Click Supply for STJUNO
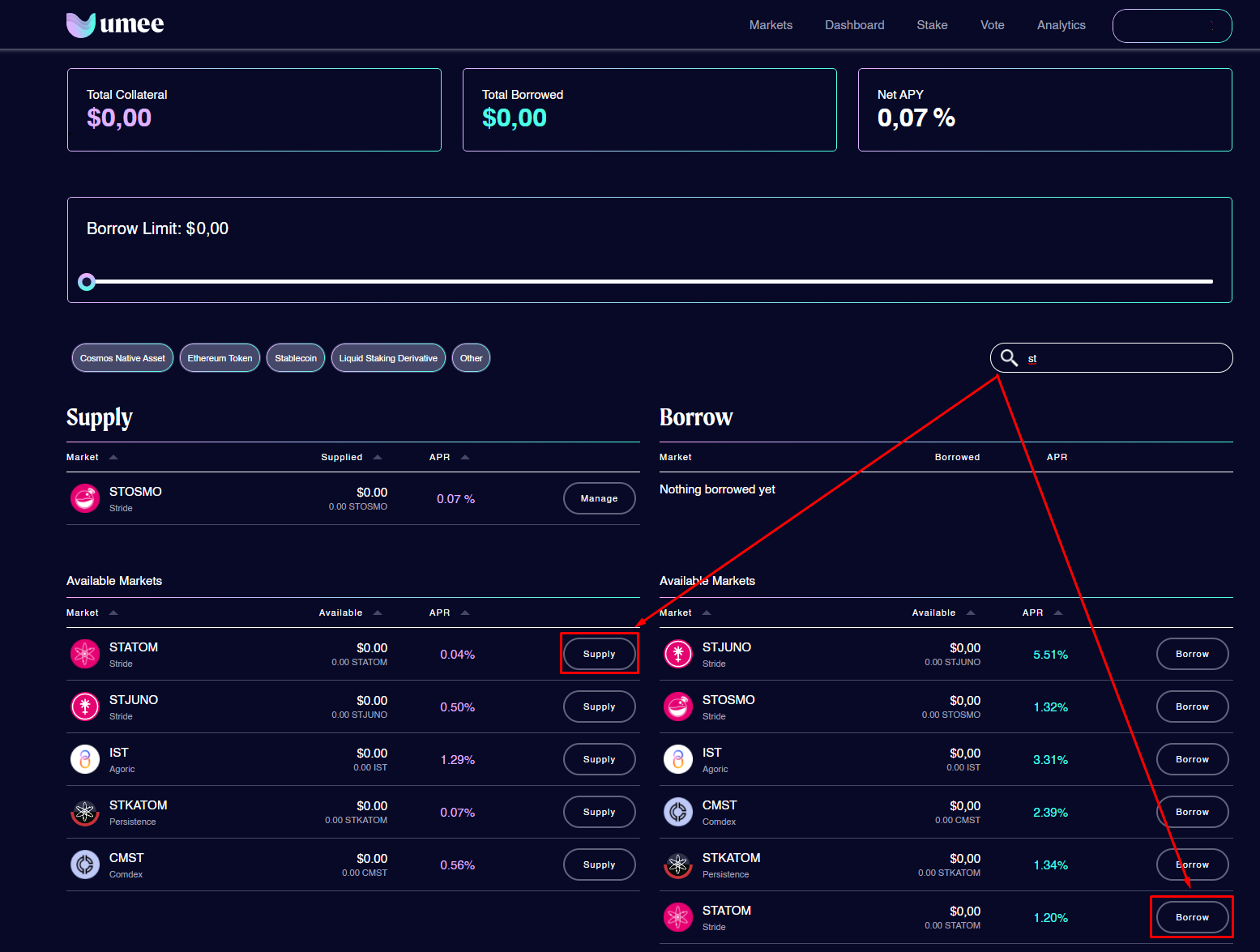This screenshot has width=1260, height=952. 600,707
